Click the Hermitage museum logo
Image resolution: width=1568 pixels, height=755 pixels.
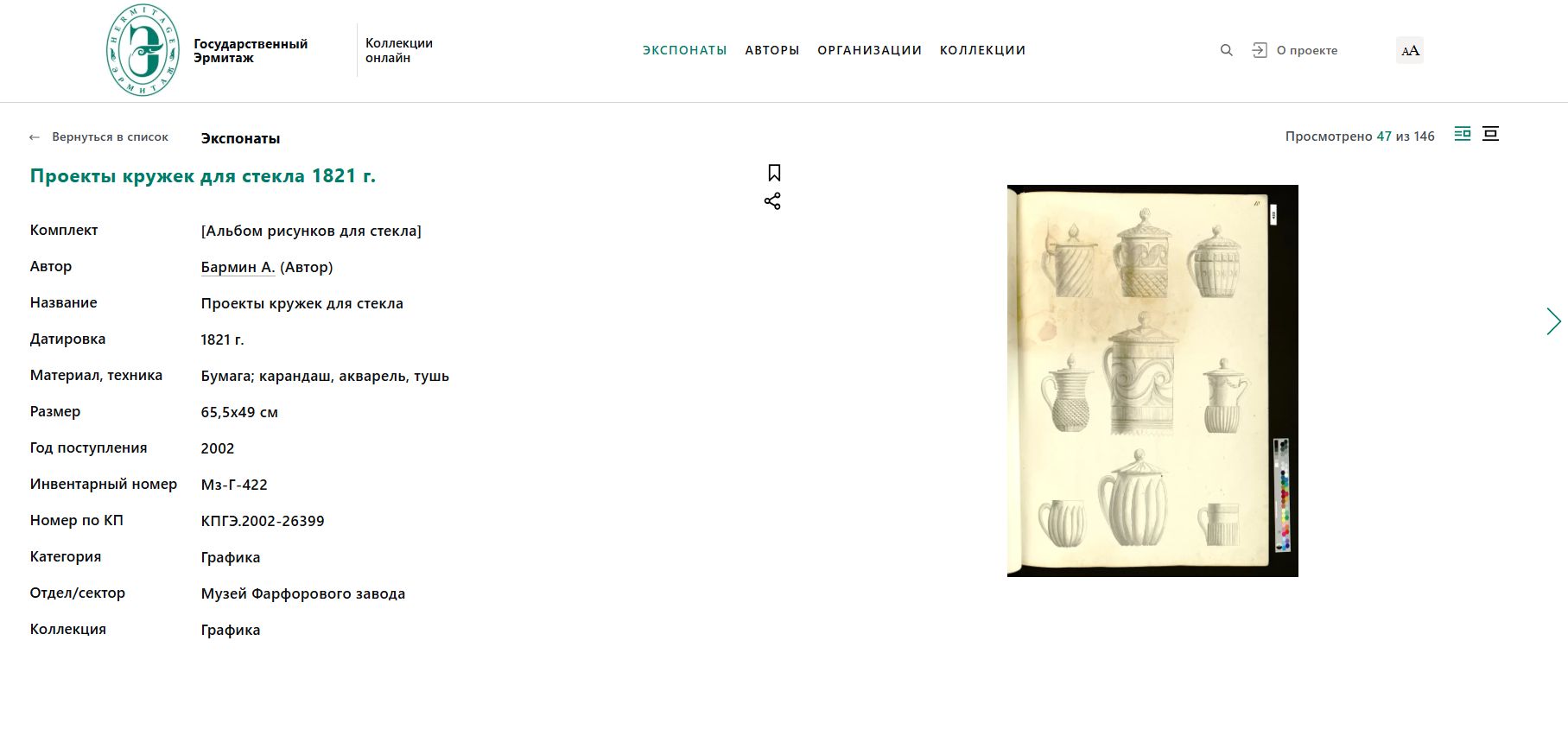(x=143, y=50)
